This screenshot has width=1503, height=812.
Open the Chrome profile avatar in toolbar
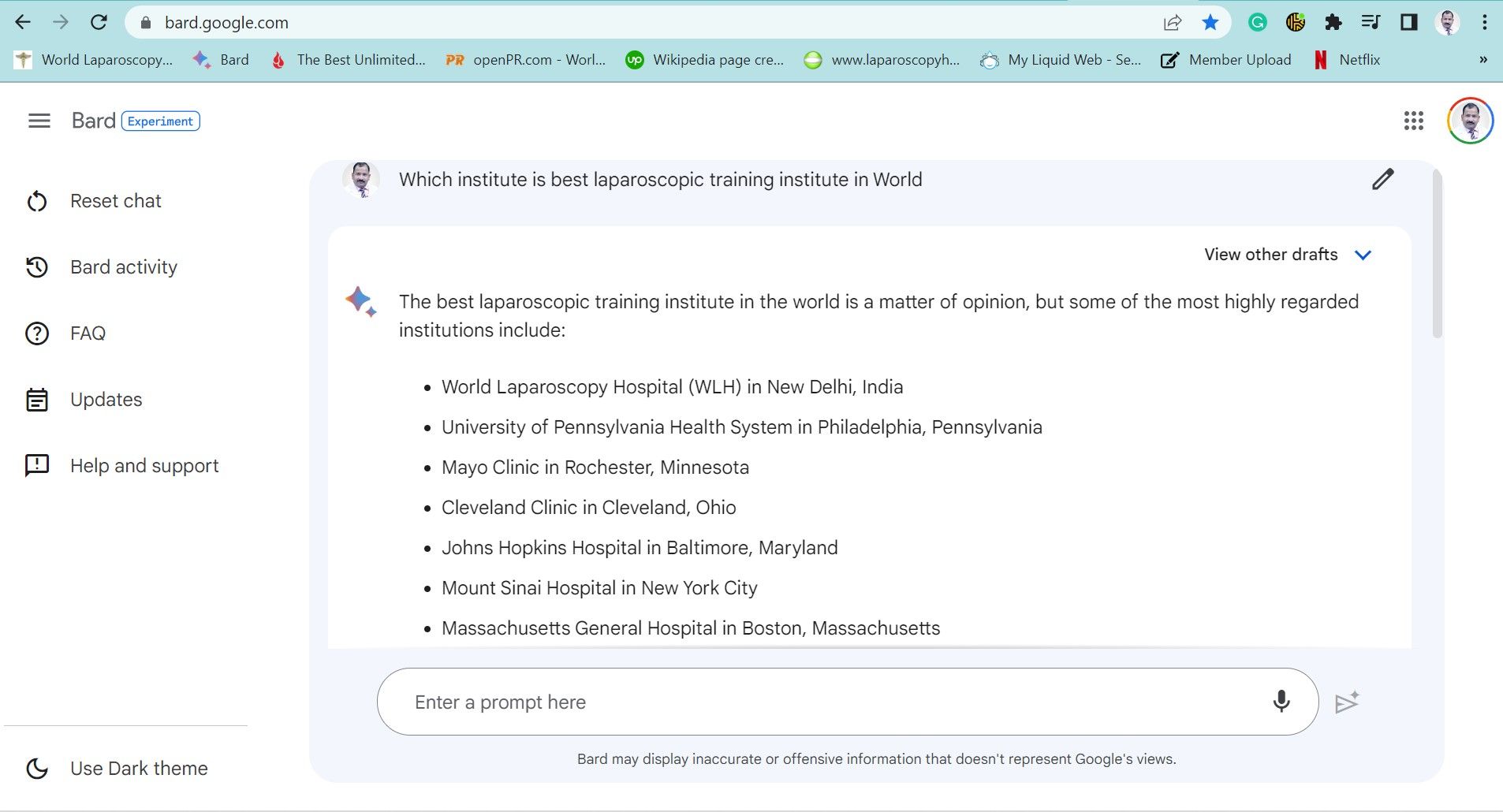1447,22
